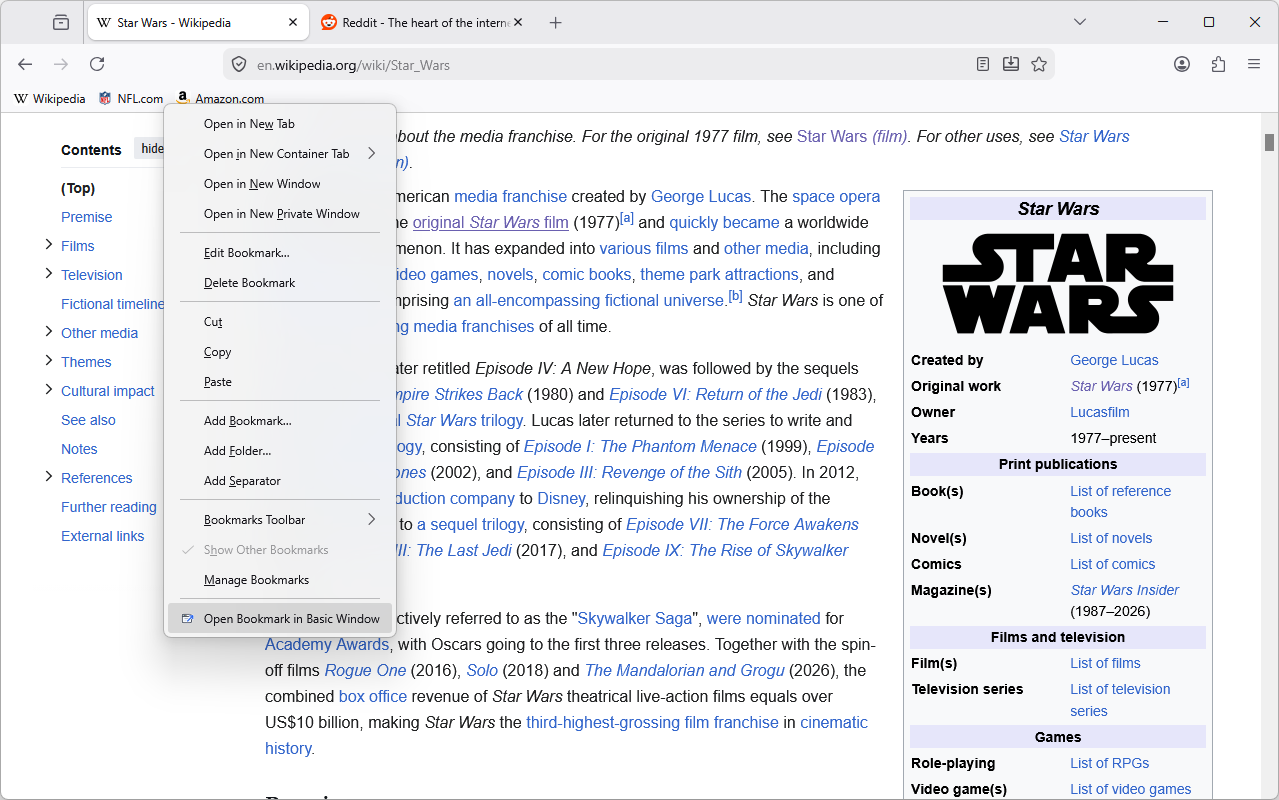Select Add Bookmark… entry
This screenshot has height=800, width=1279.
tap(280, 421)
